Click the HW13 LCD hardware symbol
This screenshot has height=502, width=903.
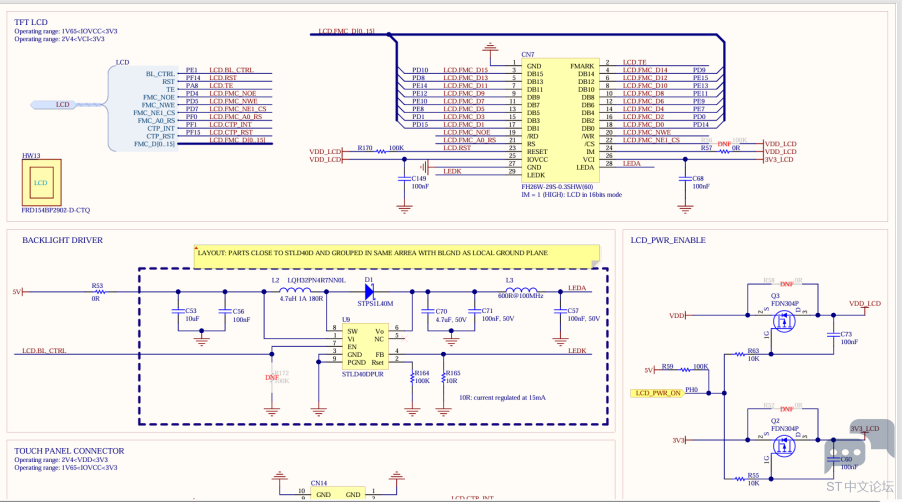click(x=41, y=182)
